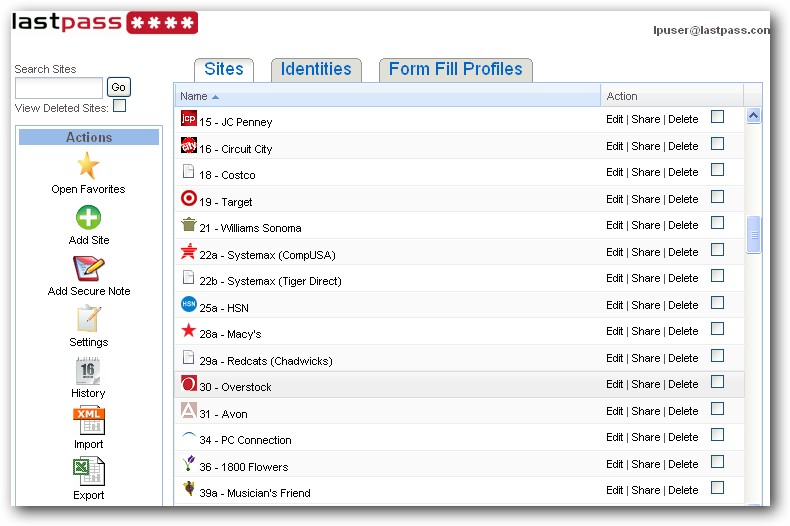Check the box for 15 - JC Penney
The height and width of the screenshot is (526, 790).
[717, 117]
